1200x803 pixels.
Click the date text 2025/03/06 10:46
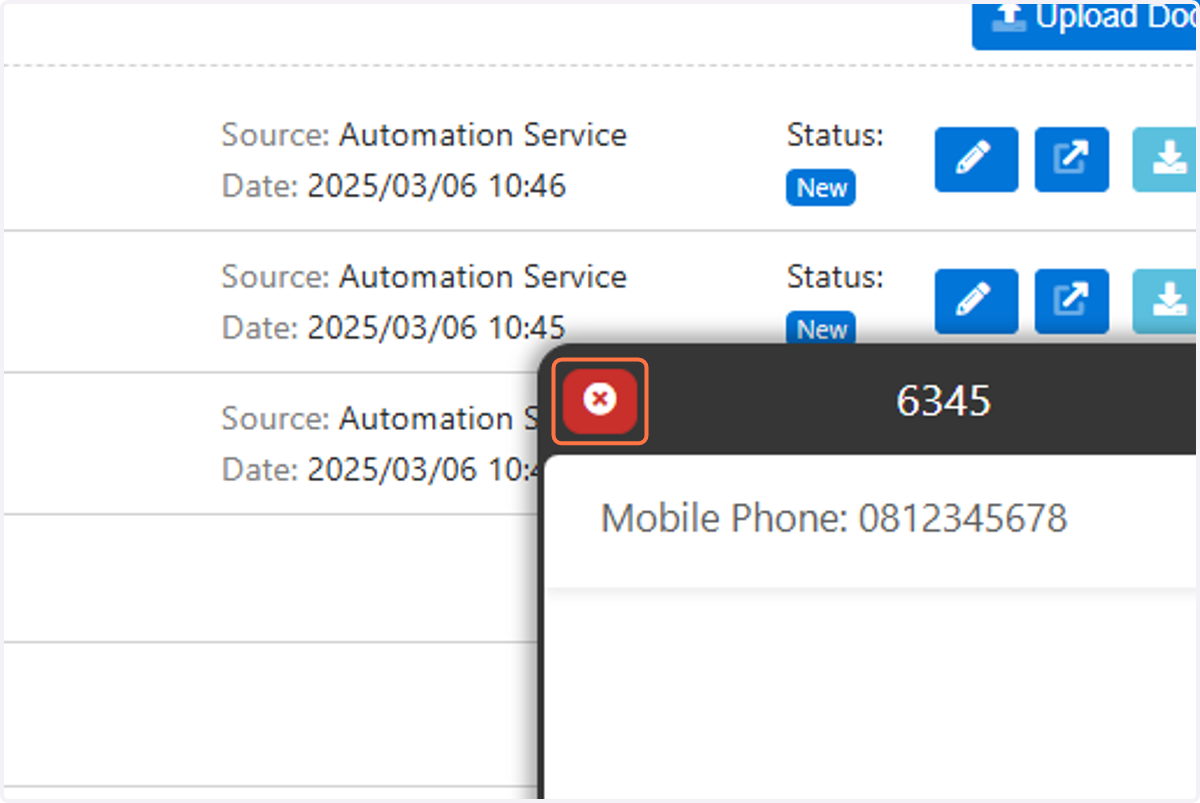tap(436, 186)
